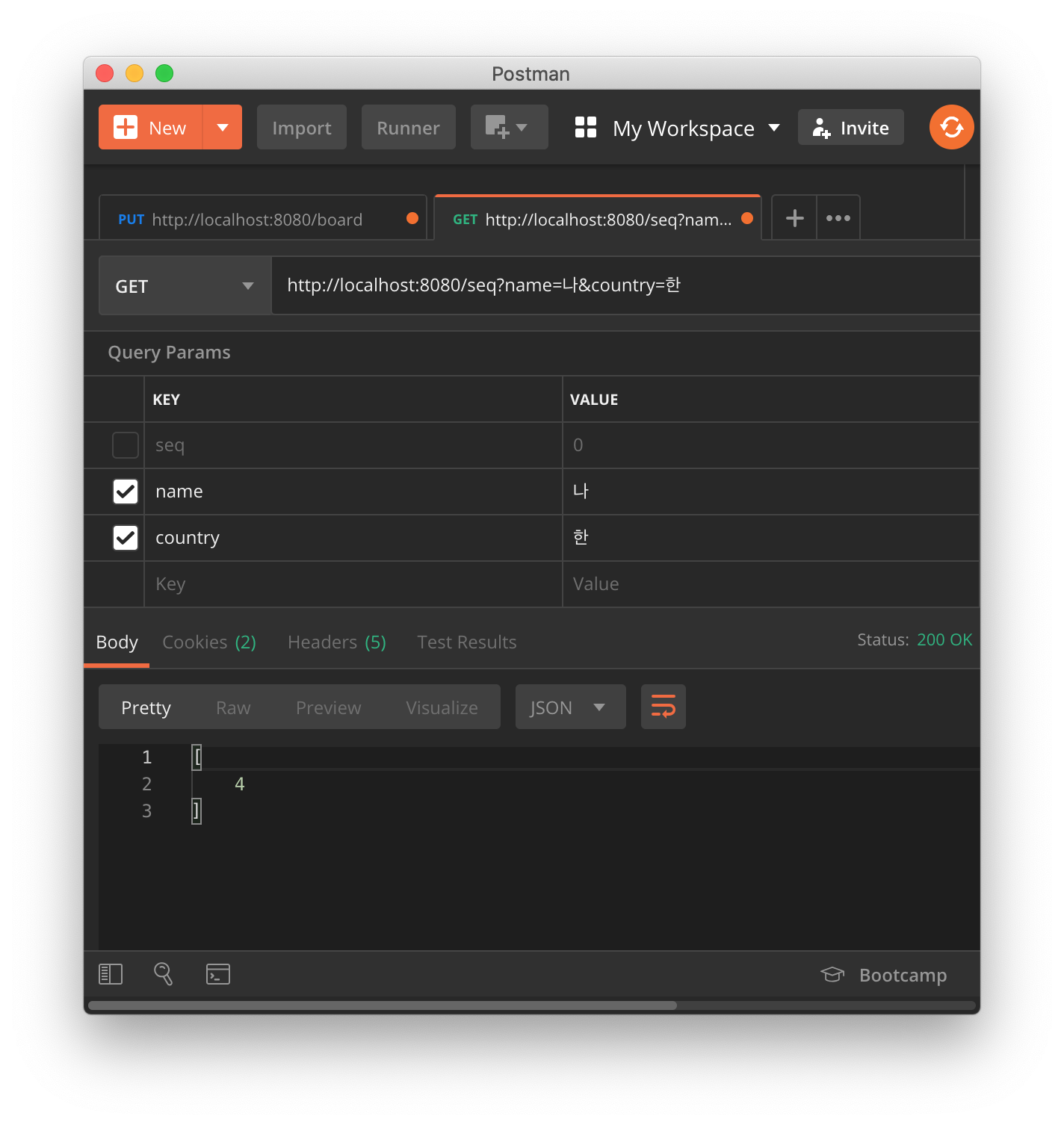Viewport: 1064px width, 1125px height.
Task: Click the horizontal scrollbar at bottom
Action: click(x=383, y=1005)
